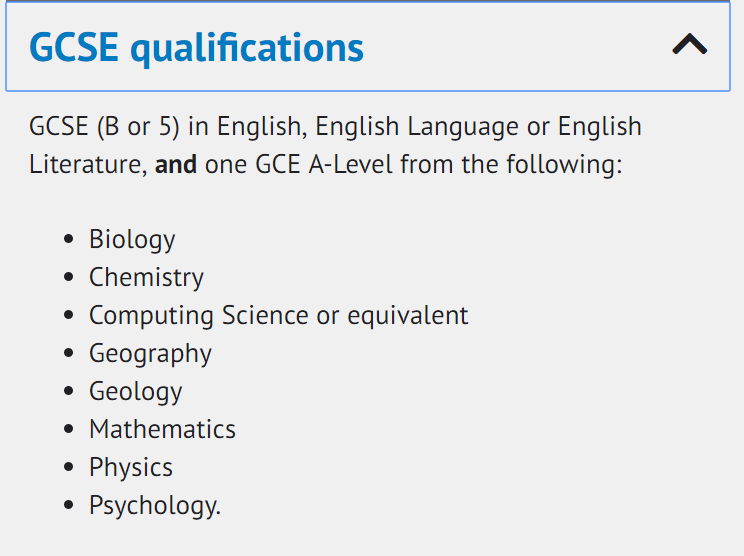Select the Geology list item
The height and width of the screenshot is (556, 744).
(136, 392)
